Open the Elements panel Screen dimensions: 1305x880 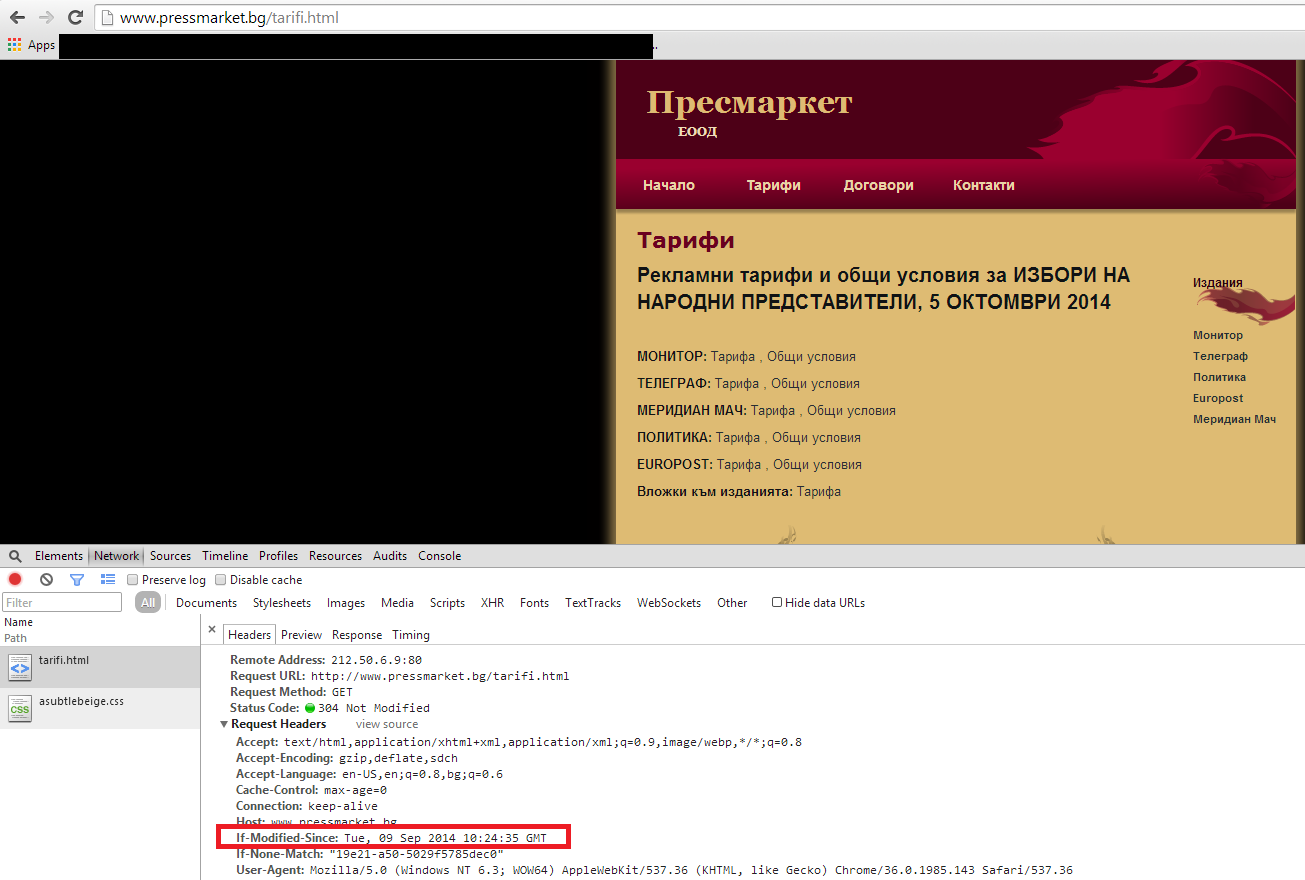tap(59, 556)
